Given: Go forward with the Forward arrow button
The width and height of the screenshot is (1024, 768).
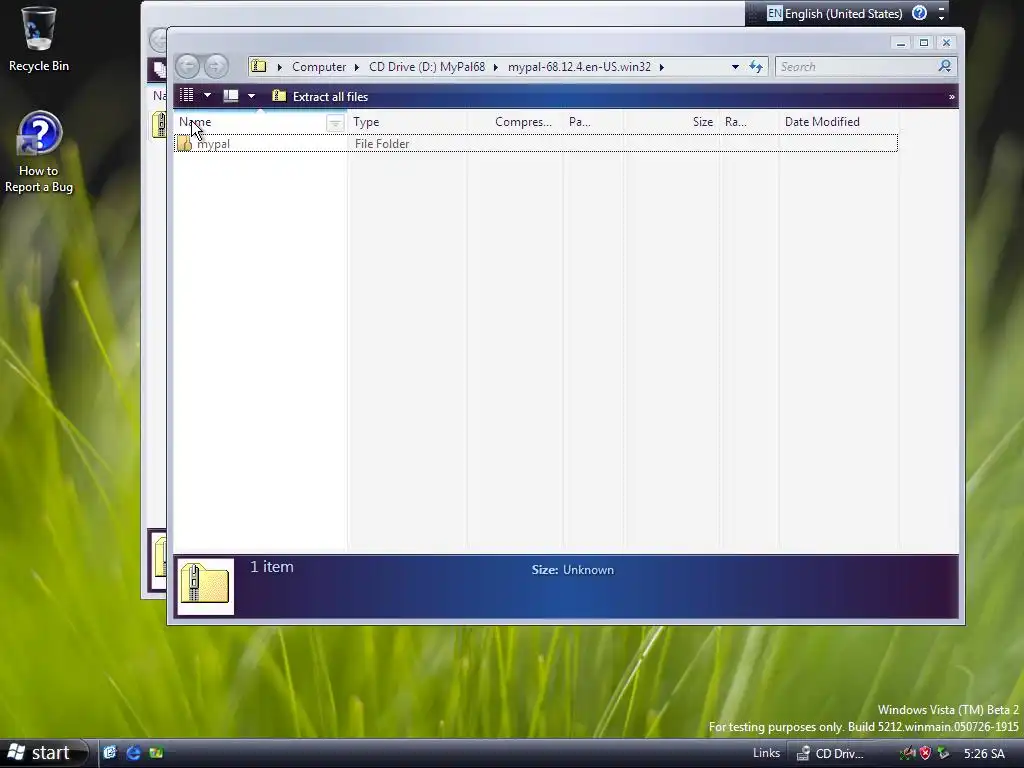Looking at the screenshot, I should click(x=216, y=65).
